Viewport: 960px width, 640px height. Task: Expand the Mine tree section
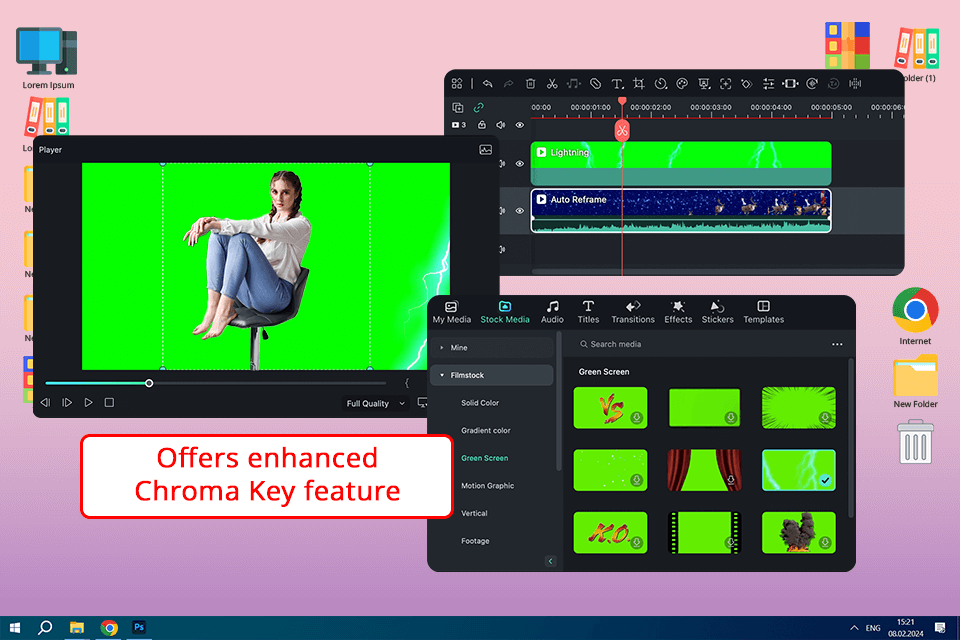coord(442,348)
